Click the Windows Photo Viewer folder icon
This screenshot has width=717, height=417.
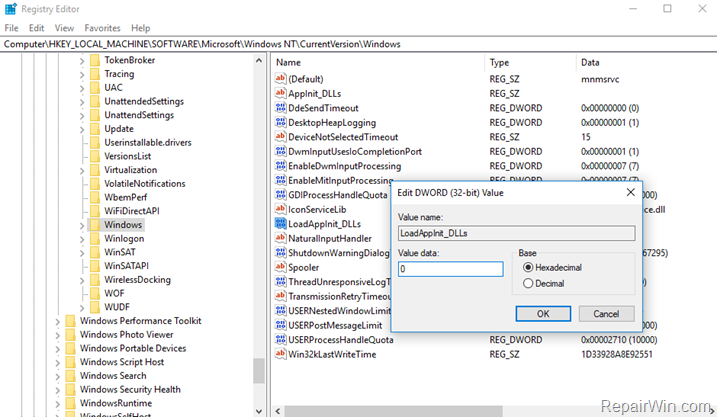click(70, 335)
